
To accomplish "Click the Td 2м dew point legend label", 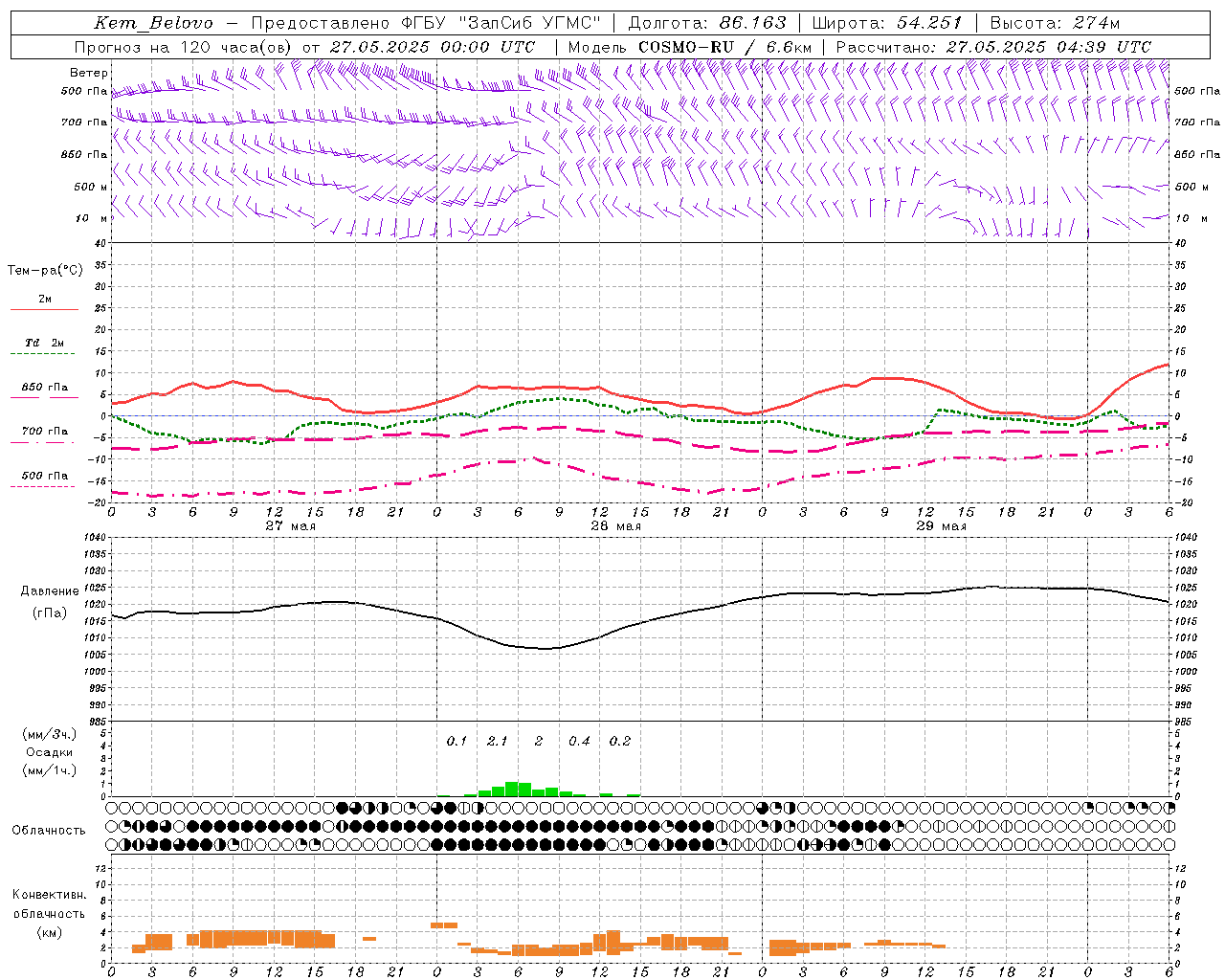I will pyautogui.click(x=45, y=343).
